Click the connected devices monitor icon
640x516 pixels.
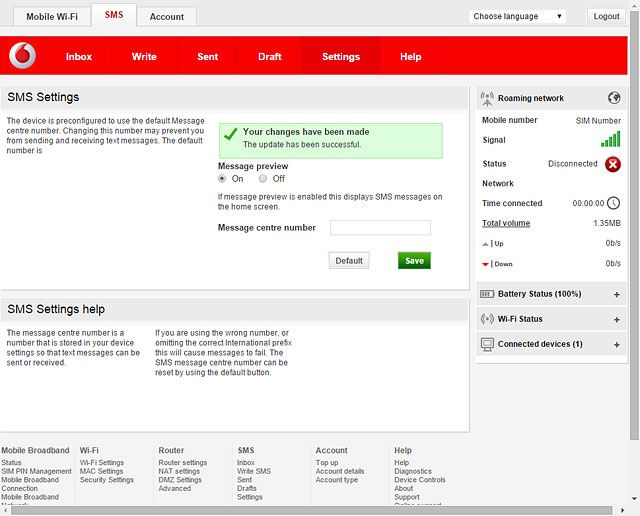[488, 344]
